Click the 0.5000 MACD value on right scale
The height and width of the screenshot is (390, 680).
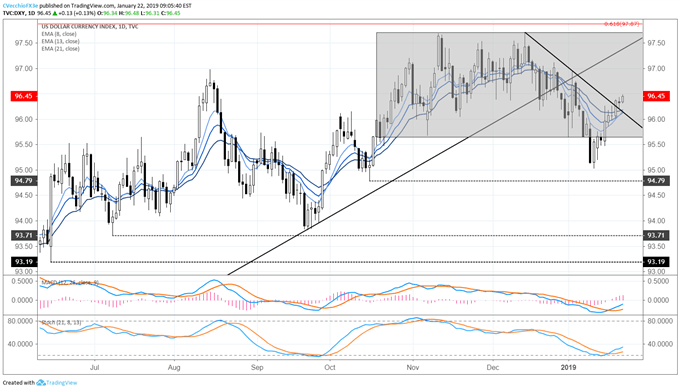[x=657, y=281]
